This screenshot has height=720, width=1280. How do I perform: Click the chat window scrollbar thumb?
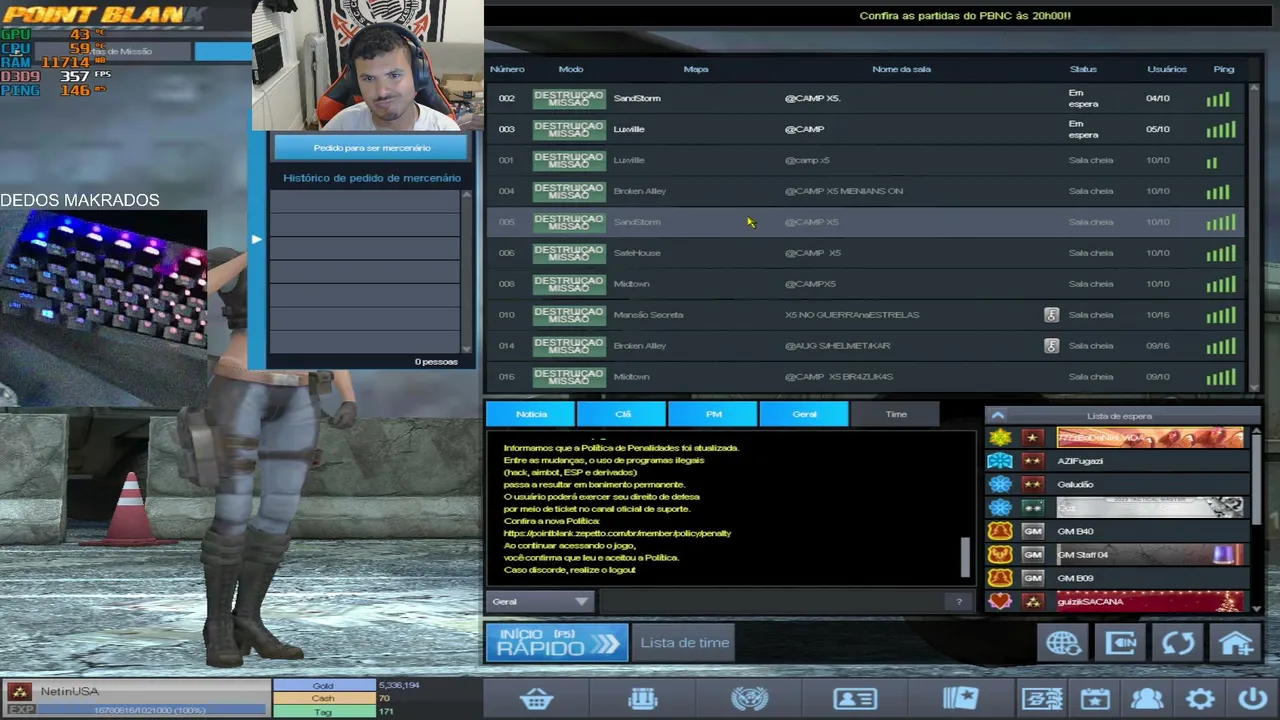pos(965,557)
